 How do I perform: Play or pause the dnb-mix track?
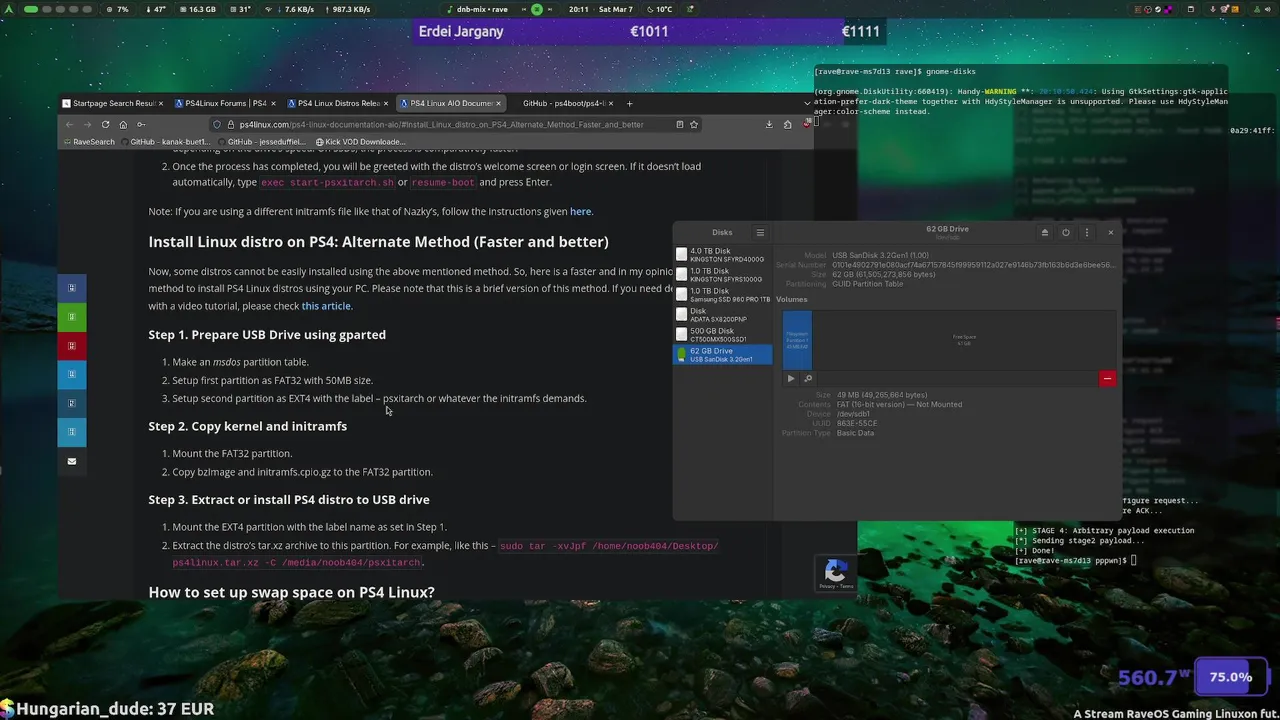537,9
